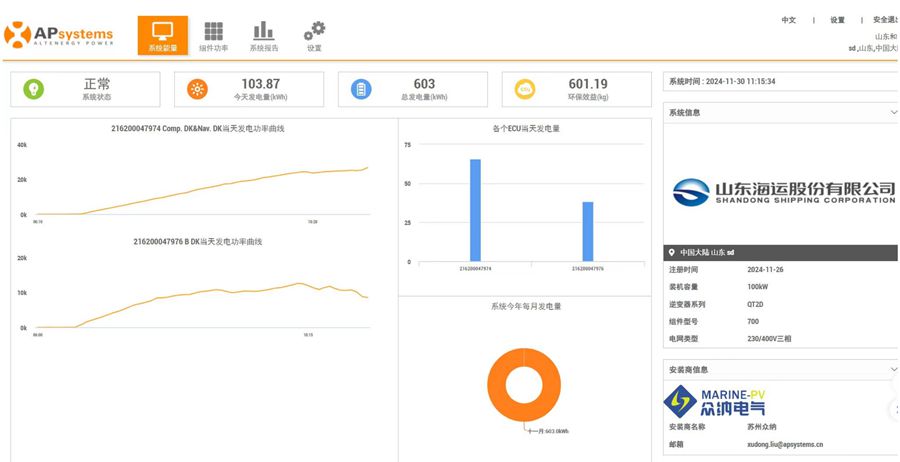Select the 系统能量 monitor tab

pos(162,35)
